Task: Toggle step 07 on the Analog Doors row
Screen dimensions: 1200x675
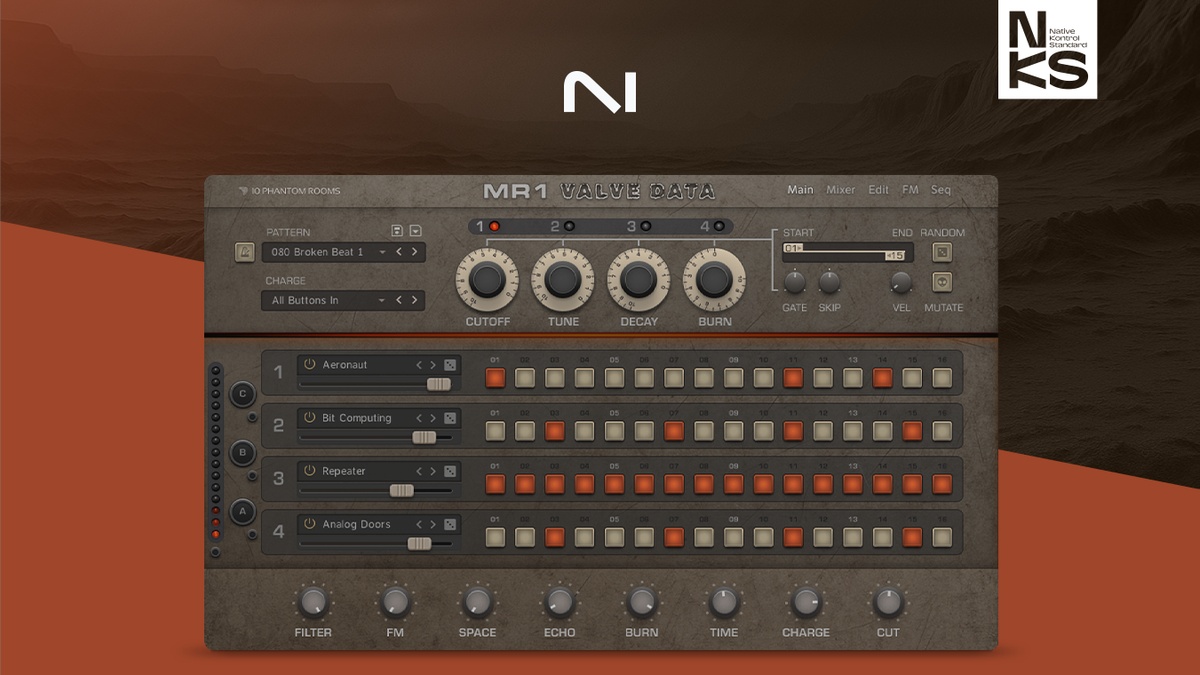Action: click(x=674, y=537)
